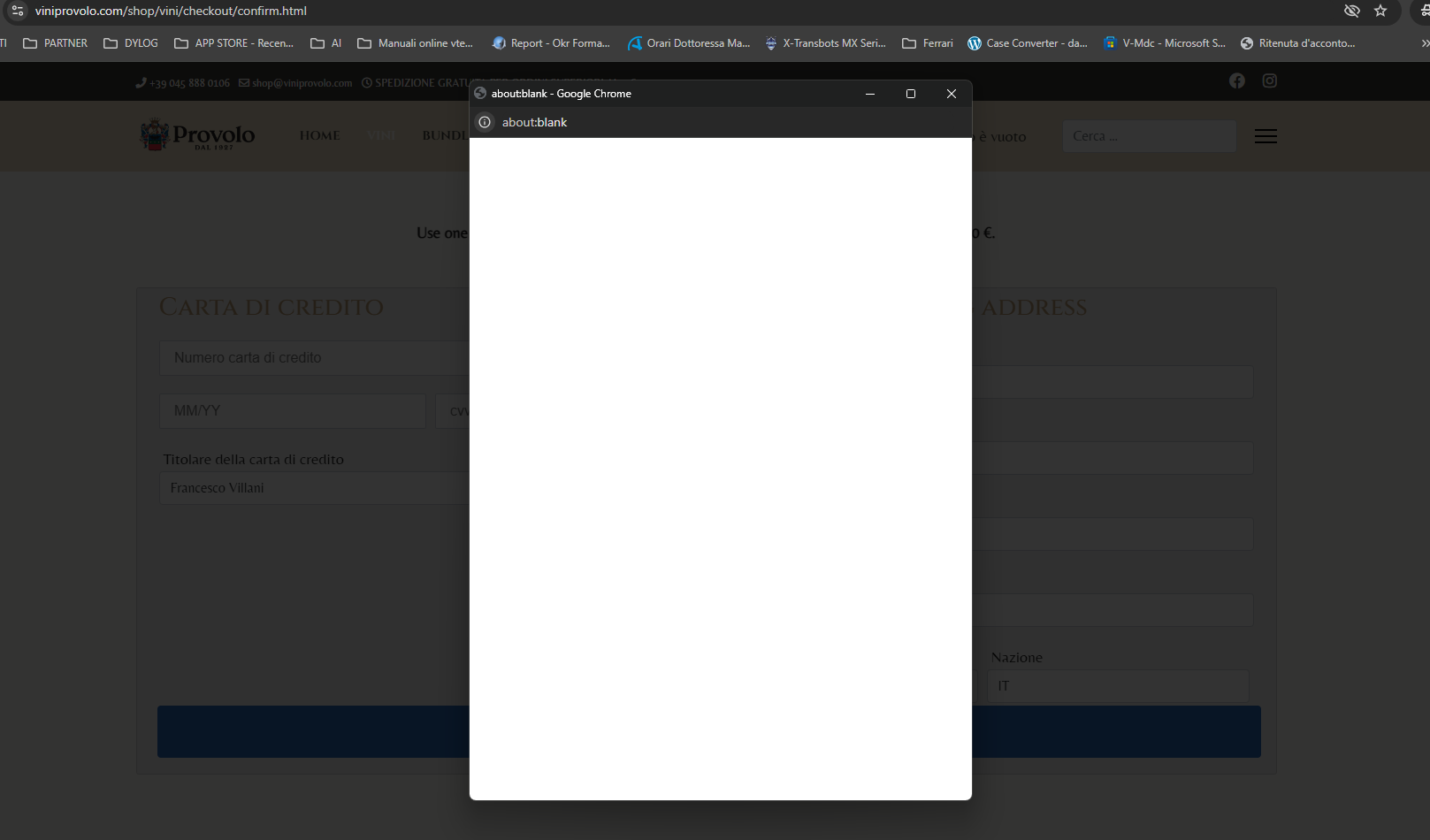Open the Case Converter bookmark
Image resolution: width=1430 pixels, height=840 pixels.
(x=1028, y=43)
